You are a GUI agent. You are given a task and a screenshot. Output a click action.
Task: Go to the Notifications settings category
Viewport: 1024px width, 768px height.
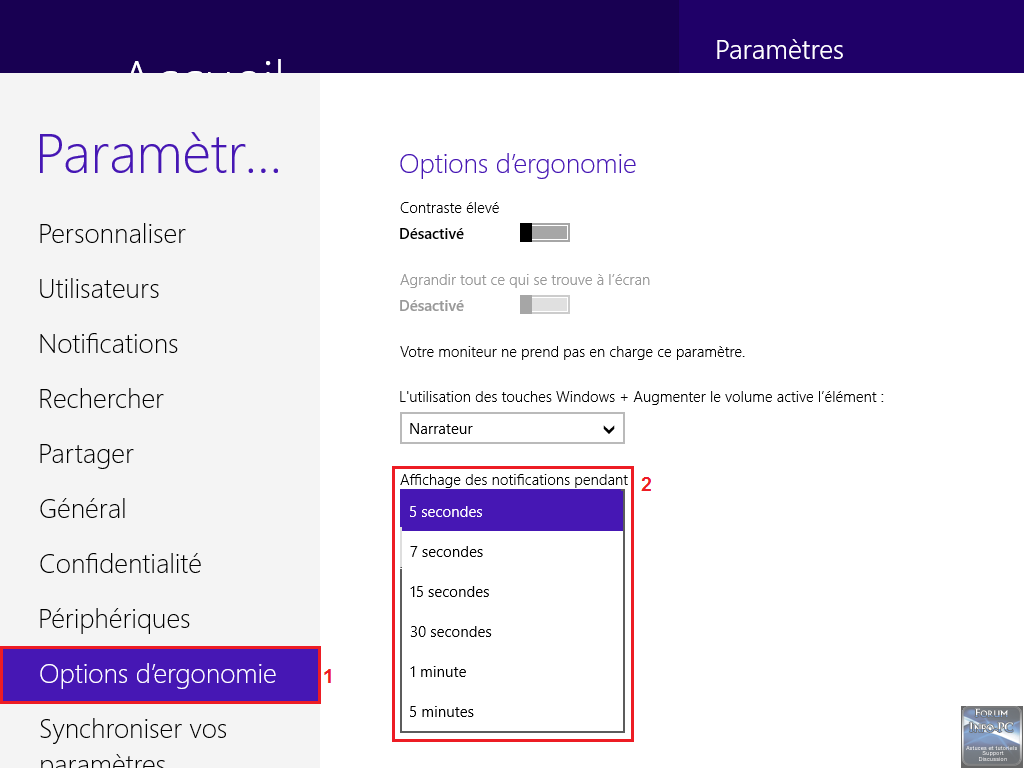108,344
